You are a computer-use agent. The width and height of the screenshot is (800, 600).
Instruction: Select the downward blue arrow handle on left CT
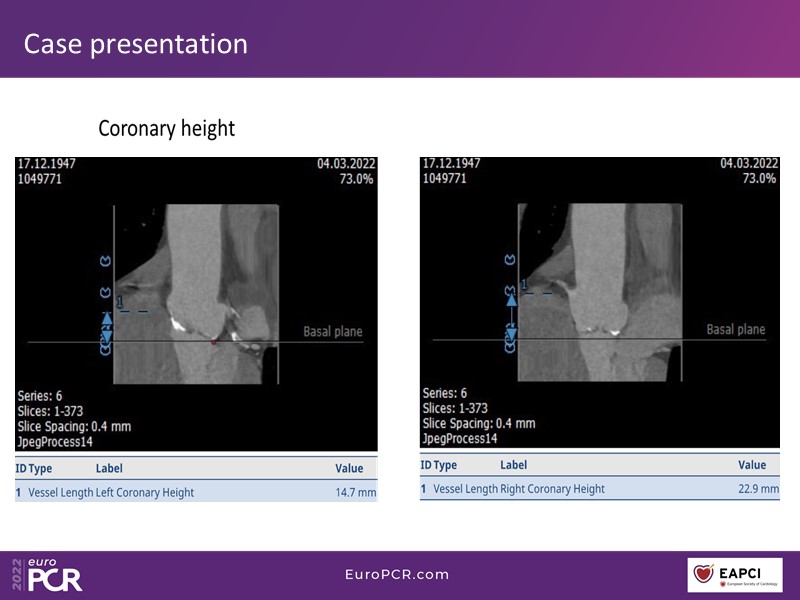coord(107,335)
